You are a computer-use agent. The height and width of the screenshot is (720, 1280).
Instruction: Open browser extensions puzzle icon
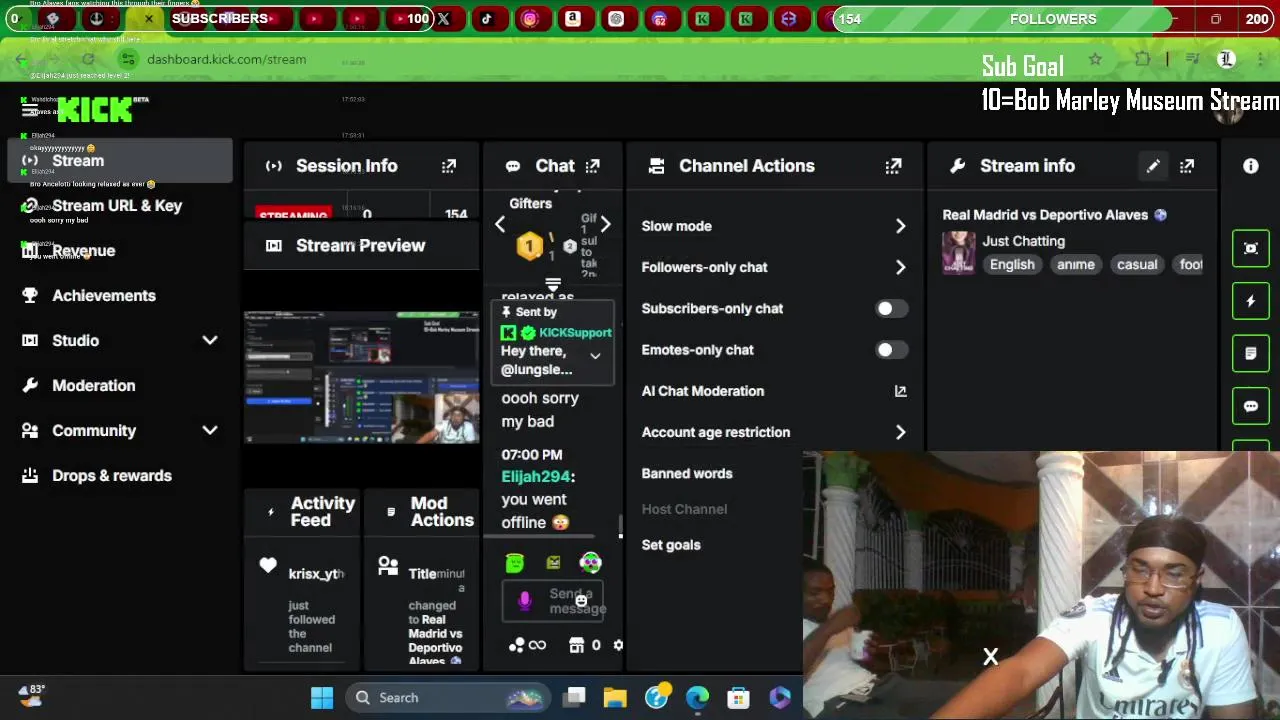pyautogui.click(x=1142, y=59)
